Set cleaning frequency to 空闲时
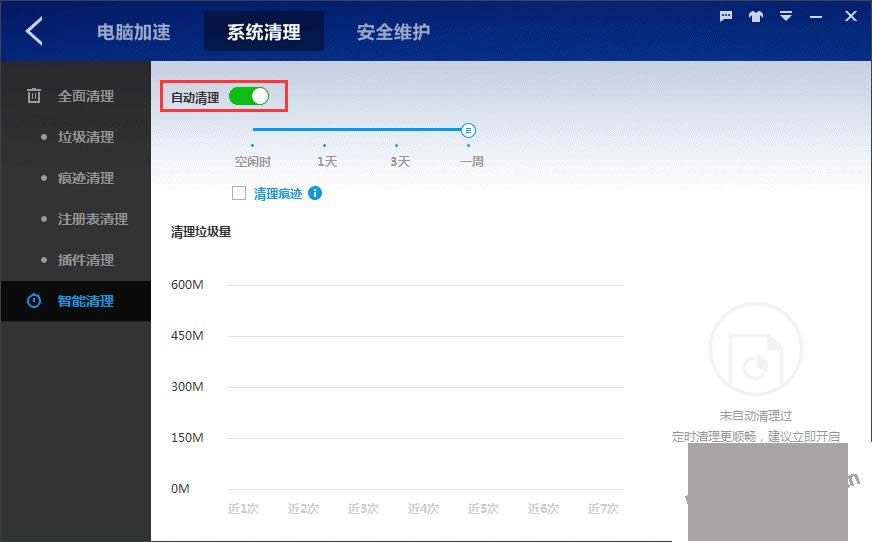872x542 pixels. 252,161
